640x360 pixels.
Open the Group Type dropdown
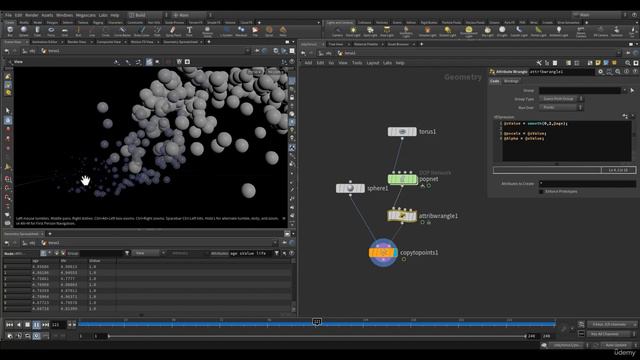(x=561, y=99)
